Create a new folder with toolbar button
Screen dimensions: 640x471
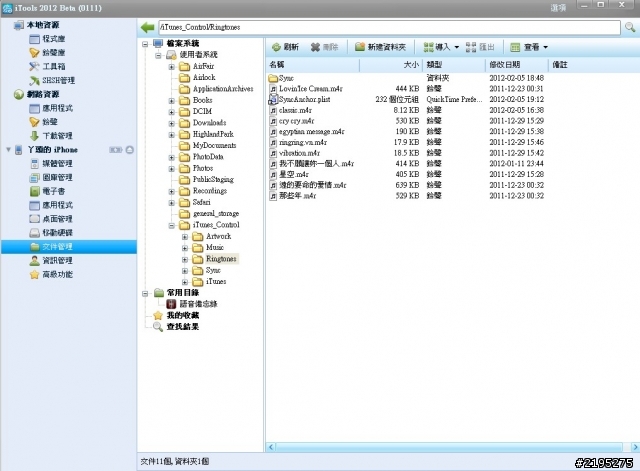tap(380, 47)
